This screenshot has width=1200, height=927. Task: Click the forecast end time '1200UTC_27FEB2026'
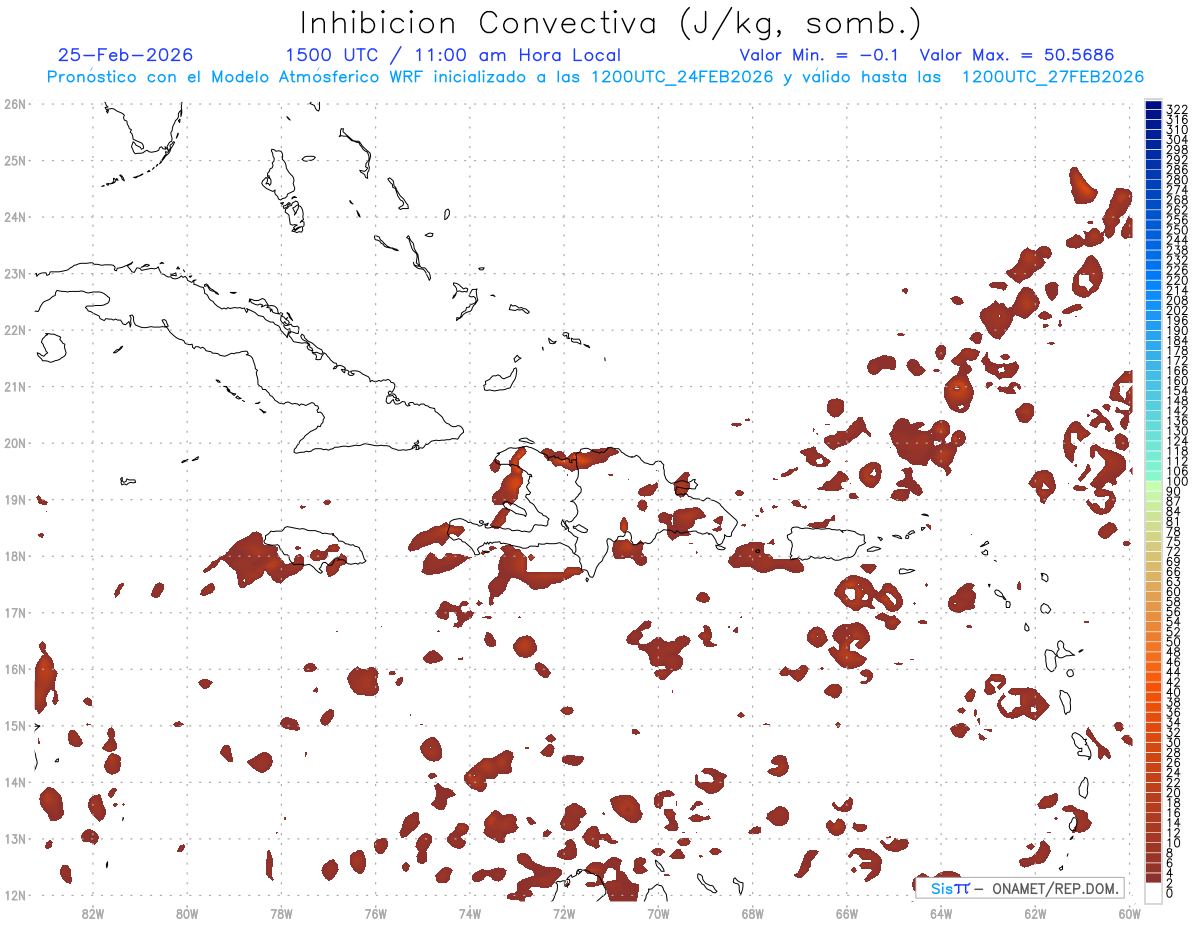[1052, 77]
